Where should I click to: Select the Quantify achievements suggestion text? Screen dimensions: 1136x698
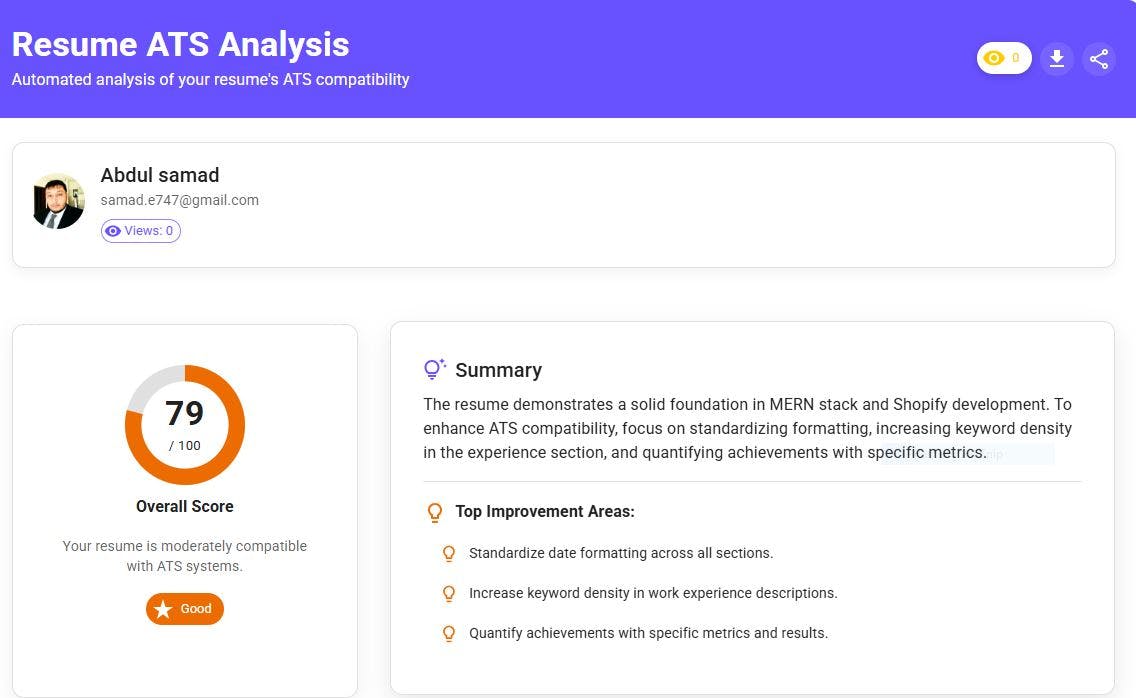(x=648, y=633)
